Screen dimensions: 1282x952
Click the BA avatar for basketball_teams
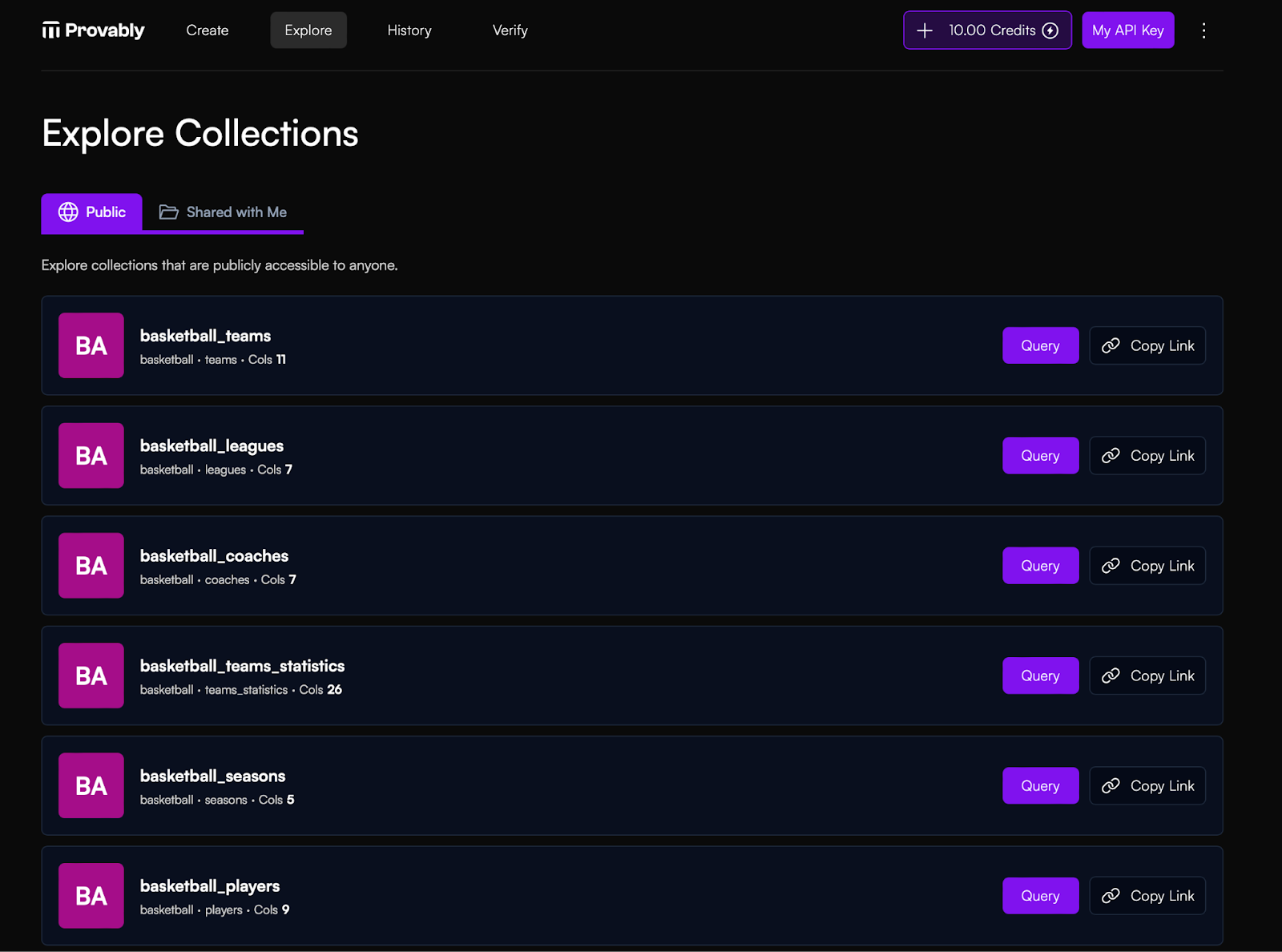(x=91, y=345)
